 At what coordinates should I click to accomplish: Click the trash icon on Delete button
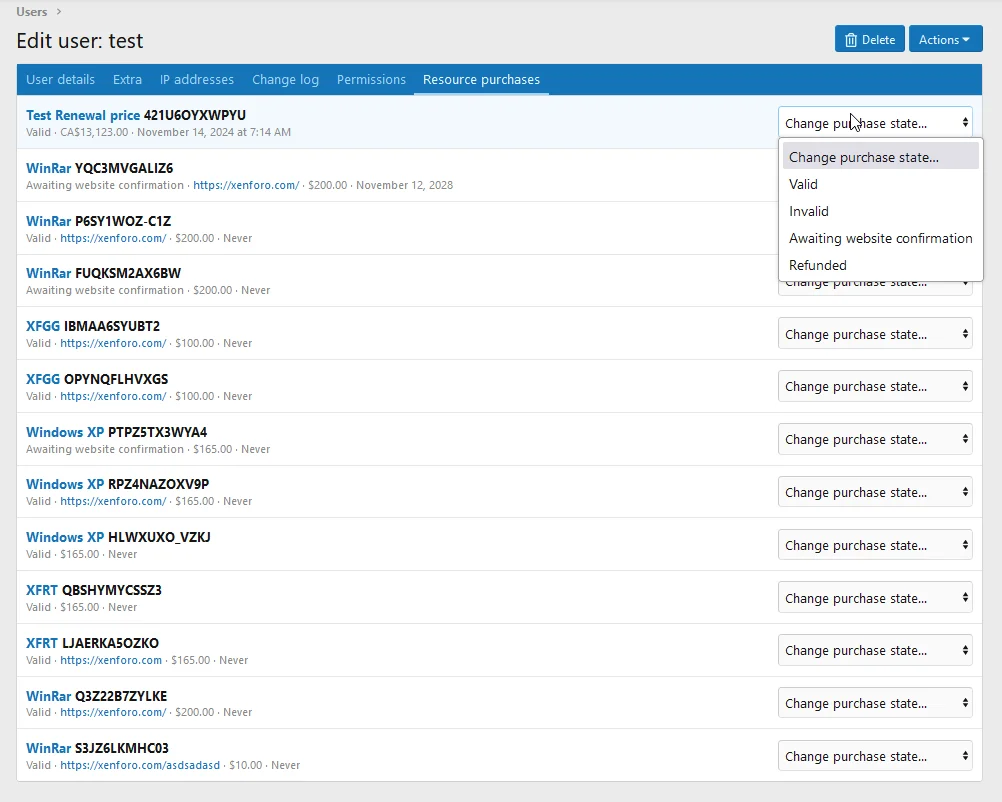pyautogui.click(x=851, y=40)
